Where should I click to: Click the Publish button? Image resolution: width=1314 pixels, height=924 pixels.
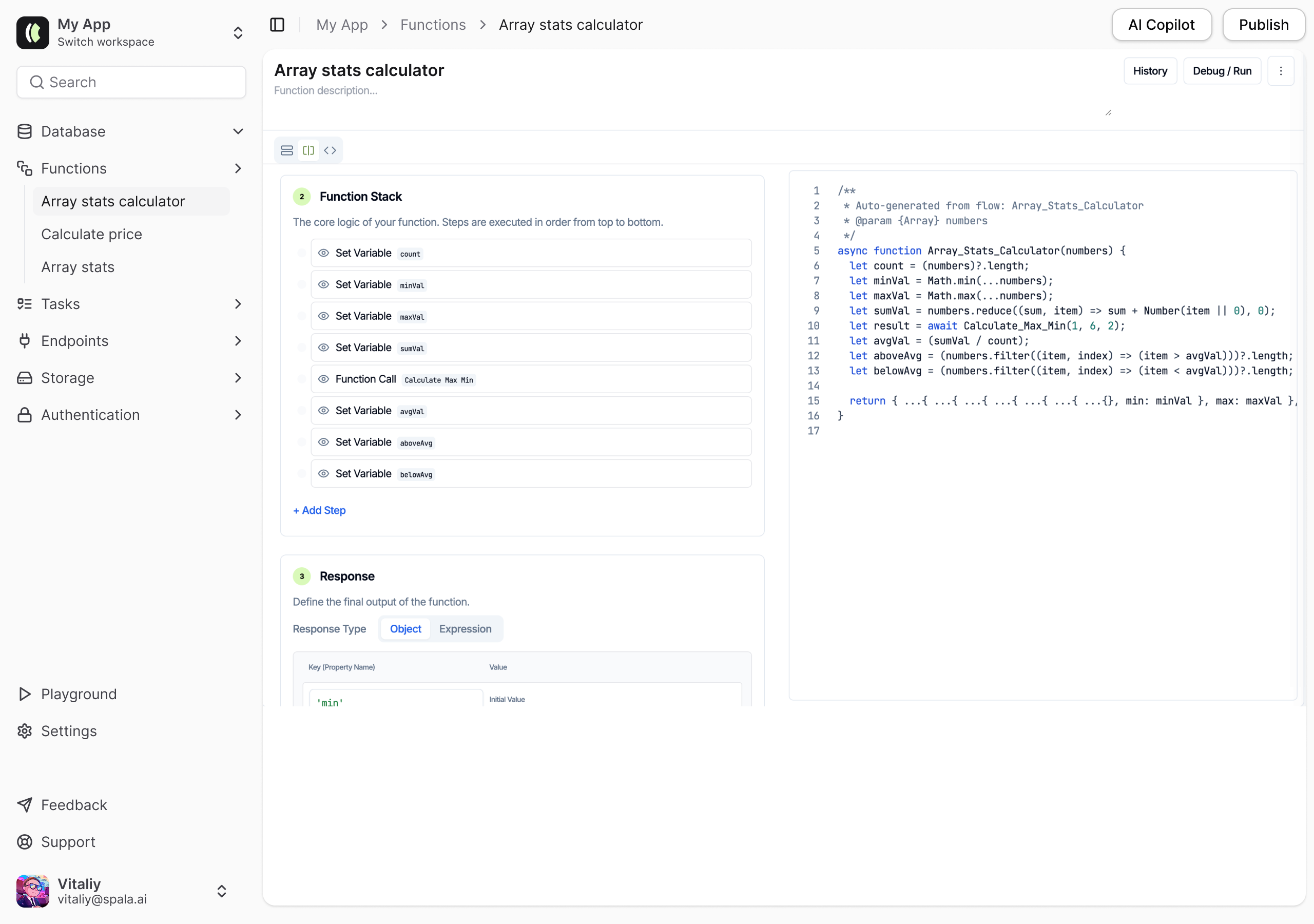coord(1263,25)
